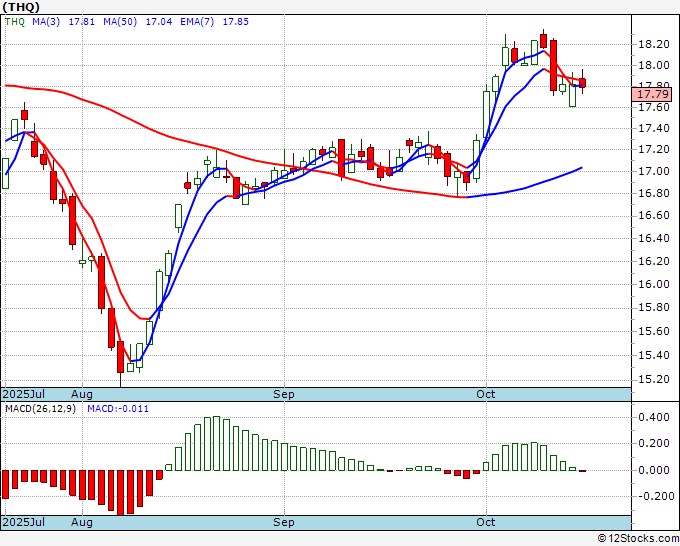The width and height of the screenshot is (680, 546).
Task: Click Sep on the price chart date axis
Action: (284, 394)
